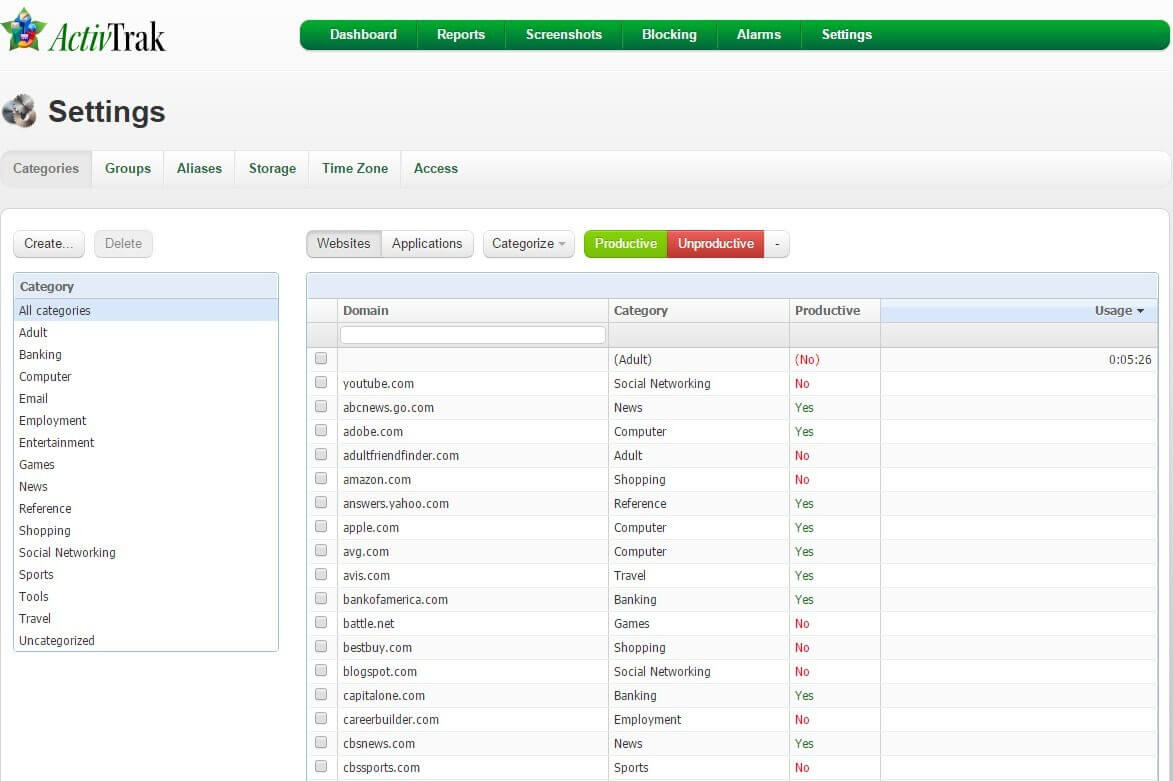Select answers.yahoo.com checkbox

pos(321,502)
